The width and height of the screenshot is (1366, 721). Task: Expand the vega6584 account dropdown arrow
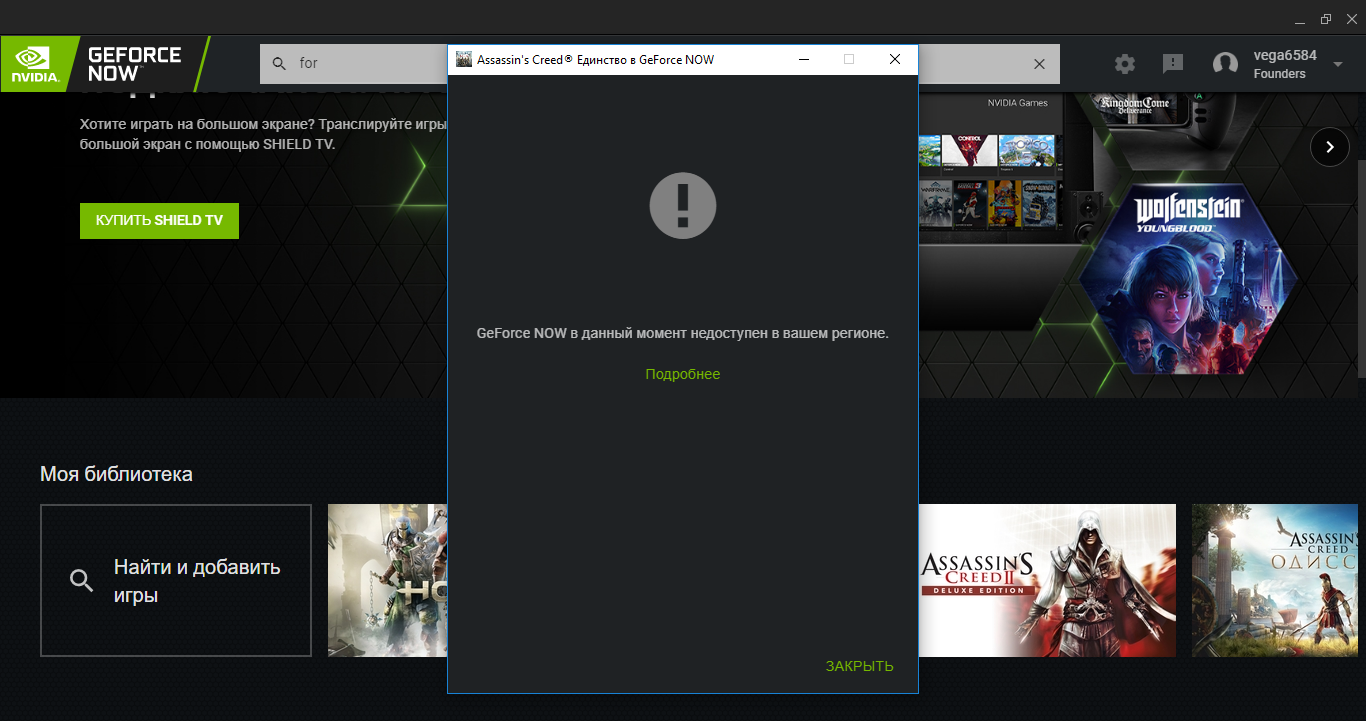[x=1338, y=64]
